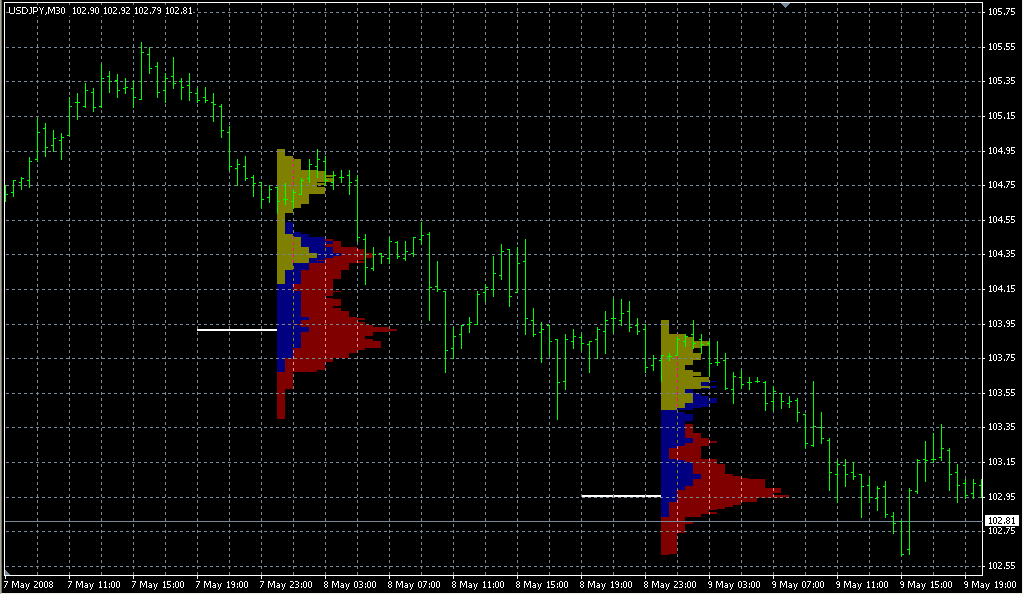Click the 104.95 price scale label
Screen dimensions: 1024x594
point(1001,150)
